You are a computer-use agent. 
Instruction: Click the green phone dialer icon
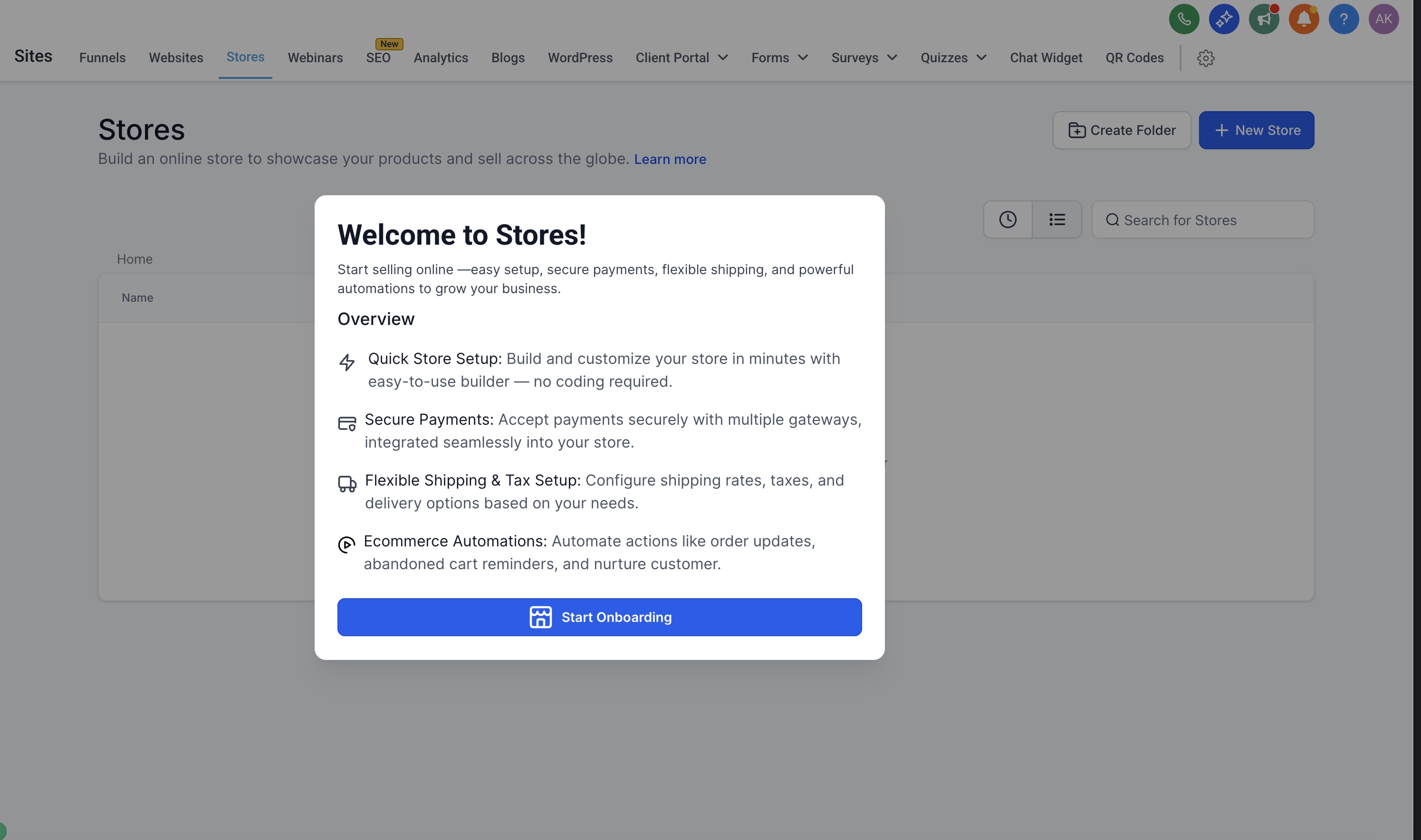pos(1184,19)
